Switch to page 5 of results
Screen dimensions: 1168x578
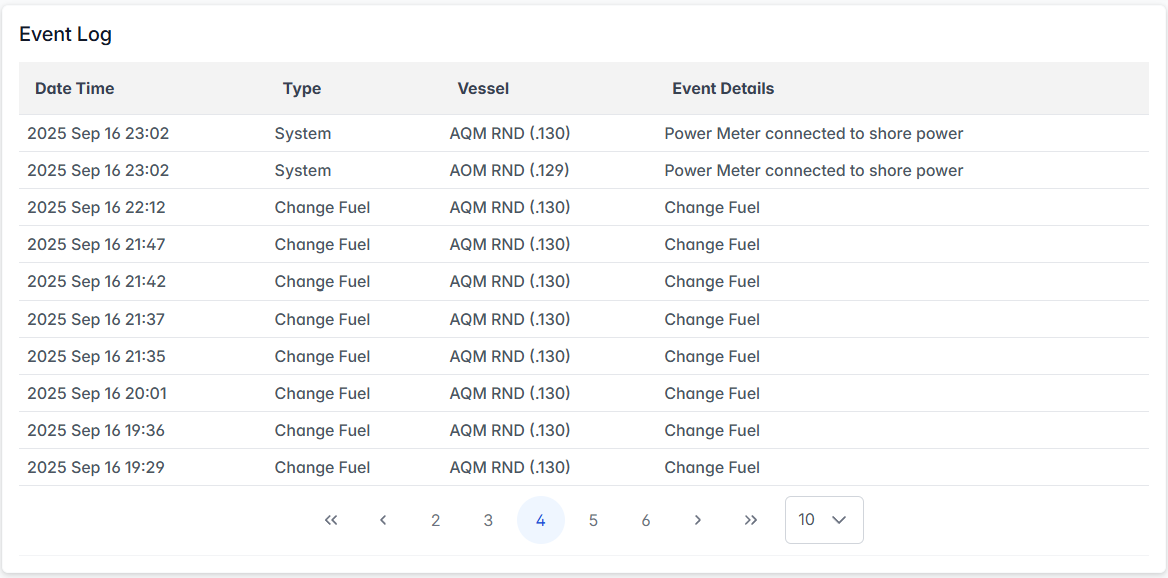[593, 520]
